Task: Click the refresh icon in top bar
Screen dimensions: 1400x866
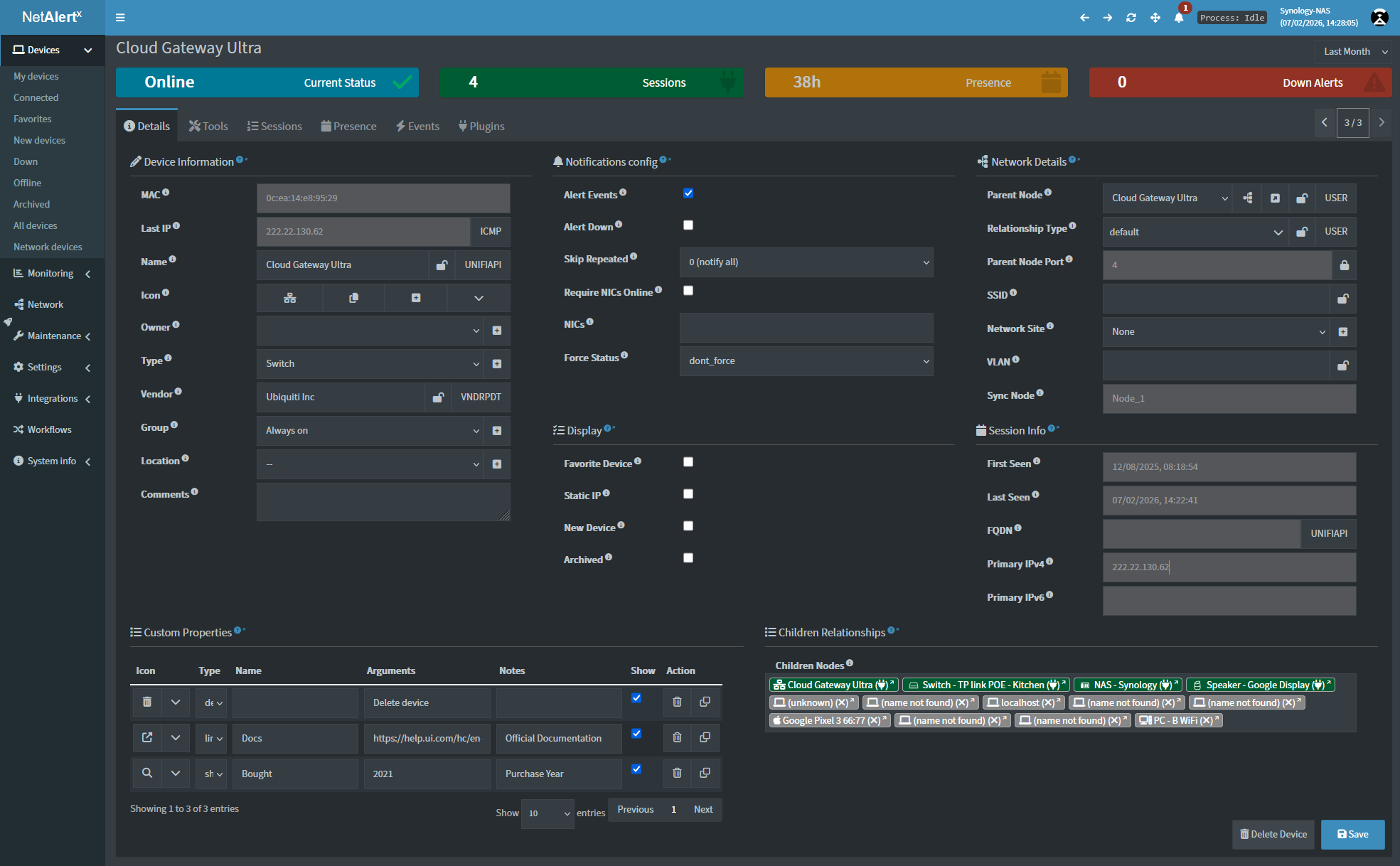Action: (x=1131, y=18)
